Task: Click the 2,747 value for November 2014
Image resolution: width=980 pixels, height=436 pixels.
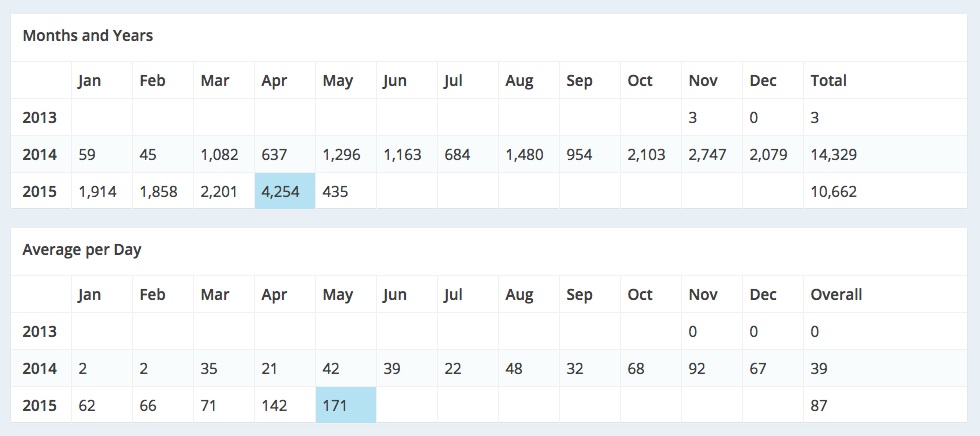Action: pyautogui.click(x=709, y=155)
